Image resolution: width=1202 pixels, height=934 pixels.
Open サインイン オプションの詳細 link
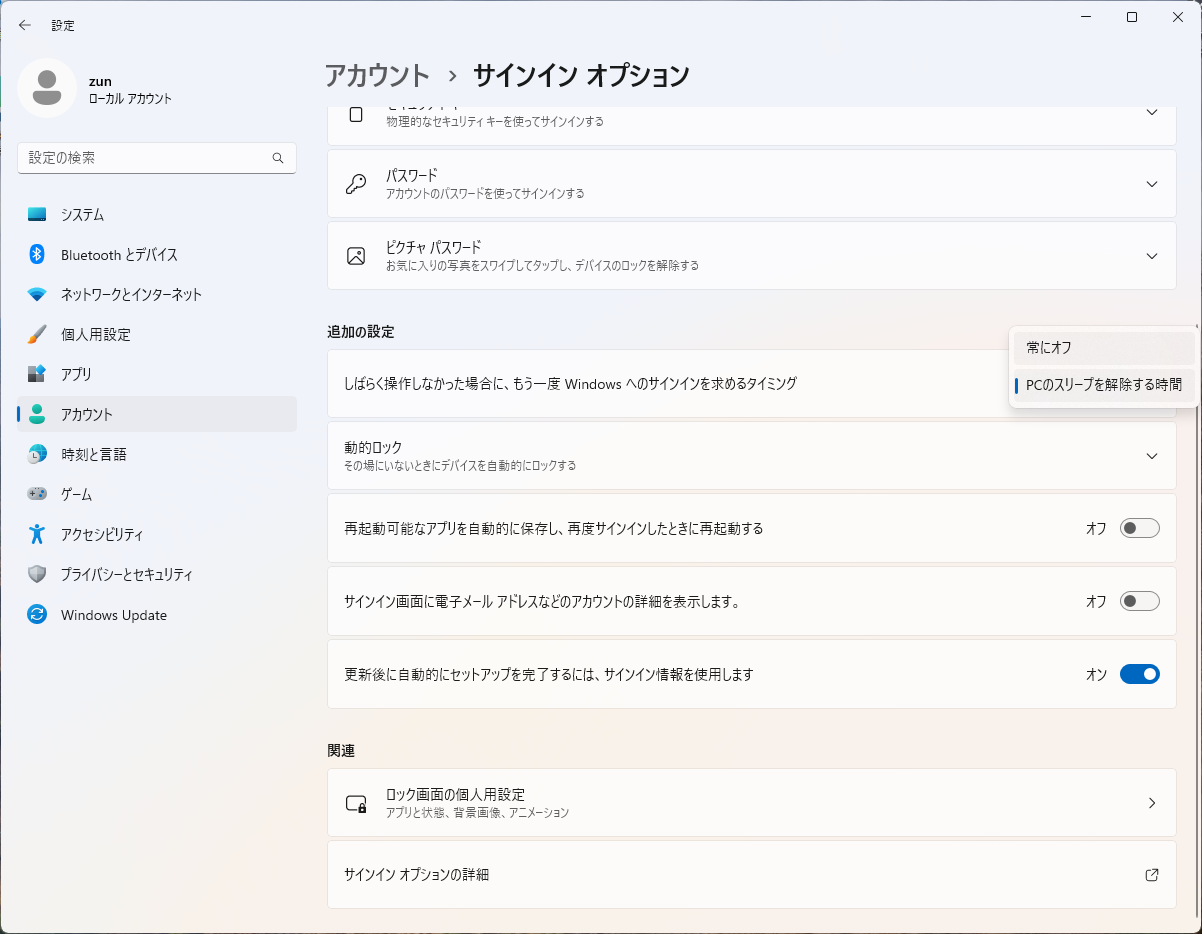click(x=752, y=875)
